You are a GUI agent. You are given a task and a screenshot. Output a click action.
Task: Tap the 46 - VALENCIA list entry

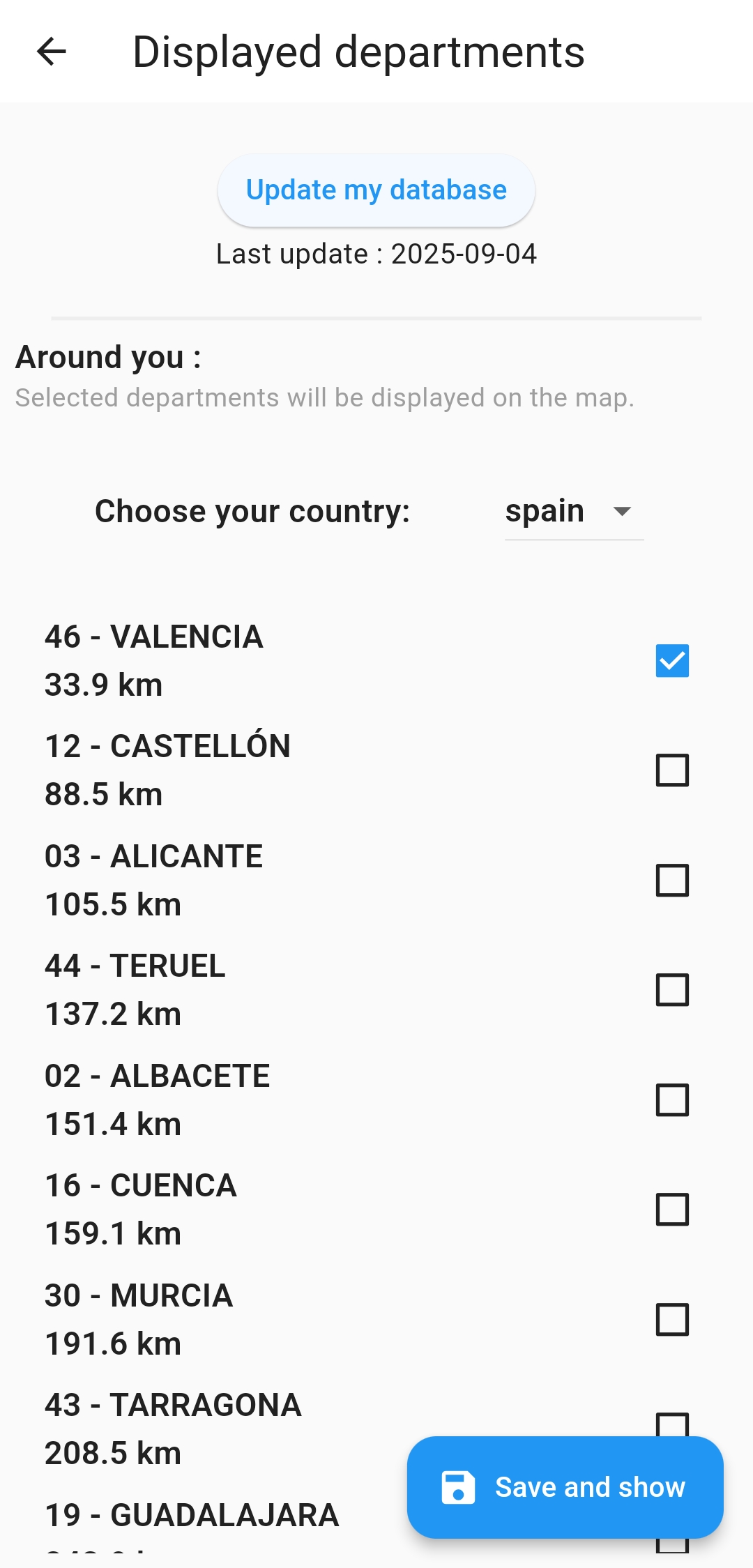tap(154, 637)
